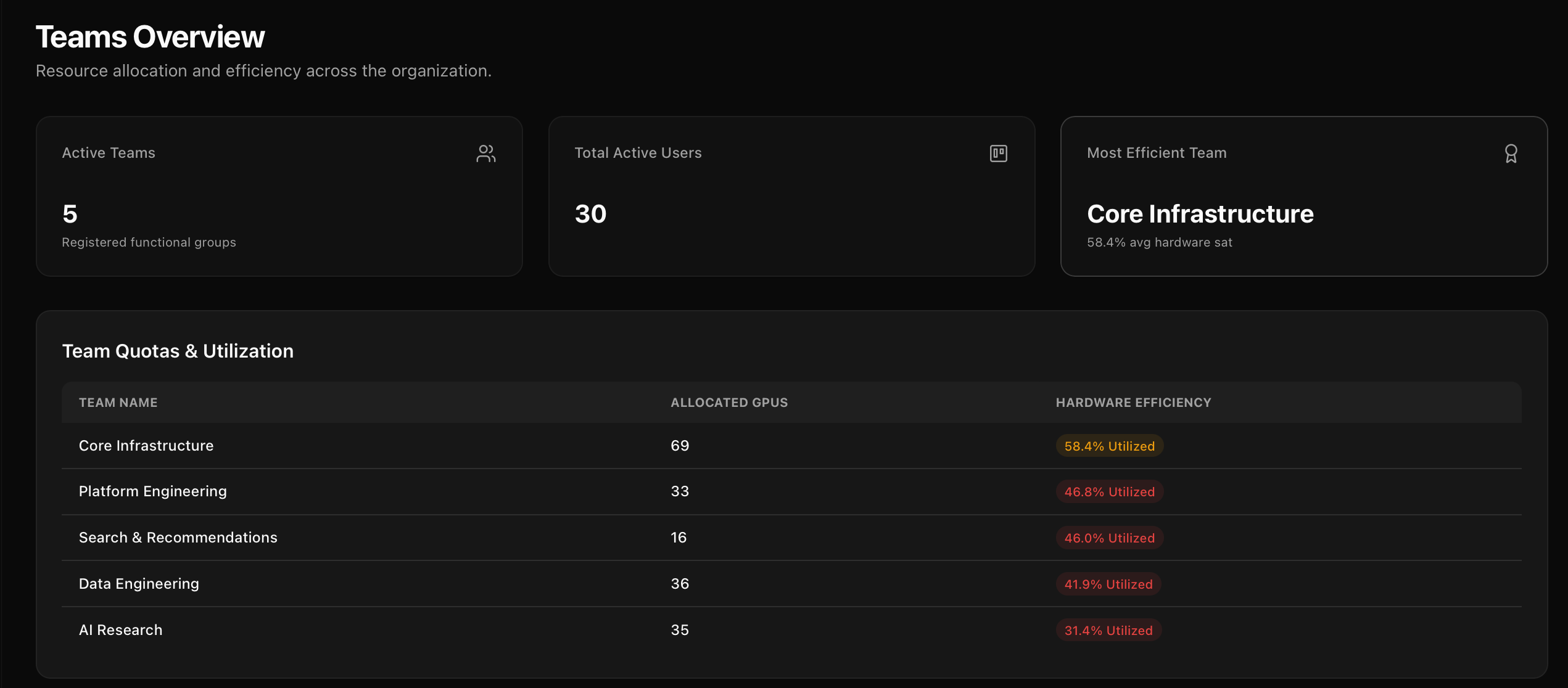
Task: Select the Data Engineering team name
Action: tap(139, 584)
